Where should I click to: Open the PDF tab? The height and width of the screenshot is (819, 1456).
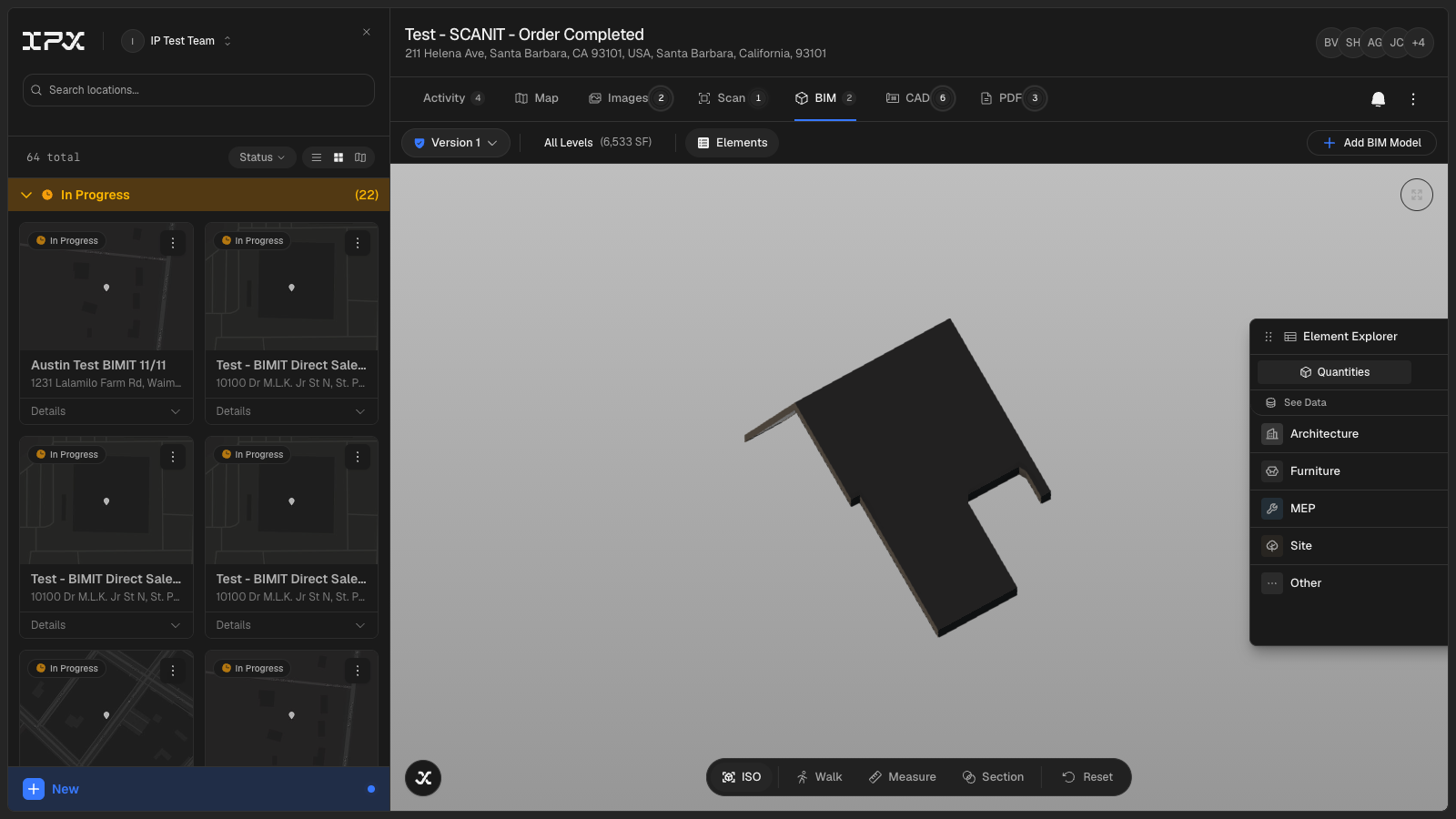point(1013,98)
